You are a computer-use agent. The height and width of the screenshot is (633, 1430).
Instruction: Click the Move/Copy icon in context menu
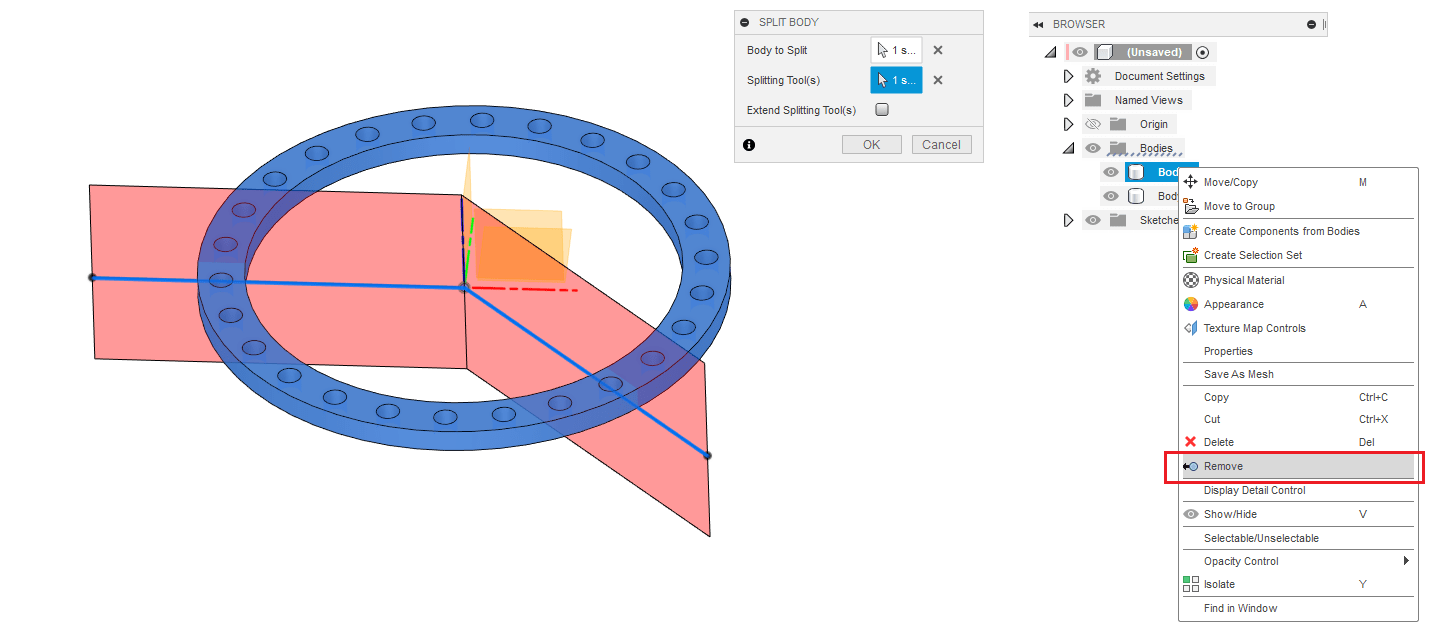1190,182
